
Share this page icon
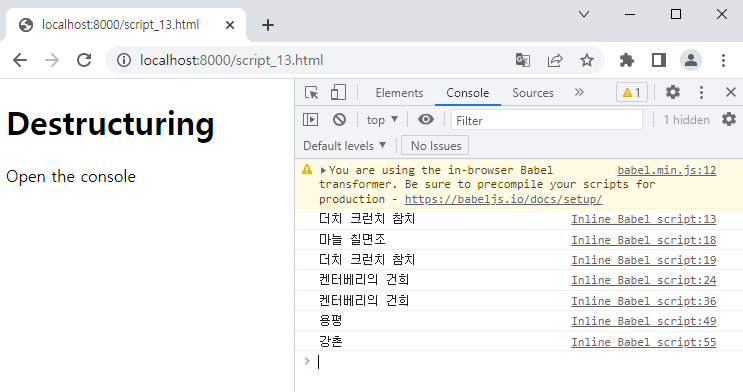click(x=555, y=60)
